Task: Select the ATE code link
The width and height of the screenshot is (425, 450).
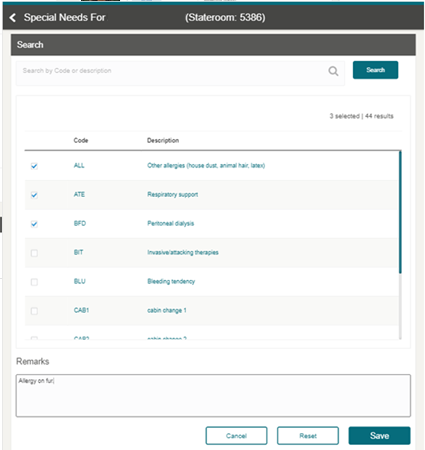Action: tap(79, 194)
